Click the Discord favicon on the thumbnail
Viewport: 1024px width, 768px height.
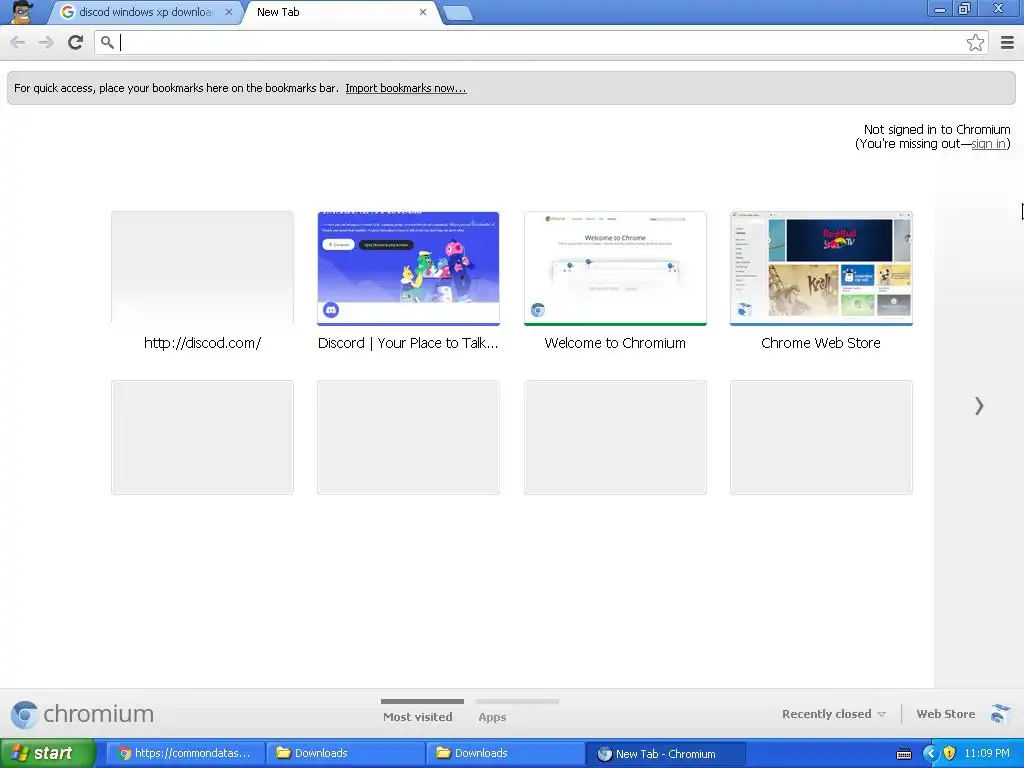331,310
